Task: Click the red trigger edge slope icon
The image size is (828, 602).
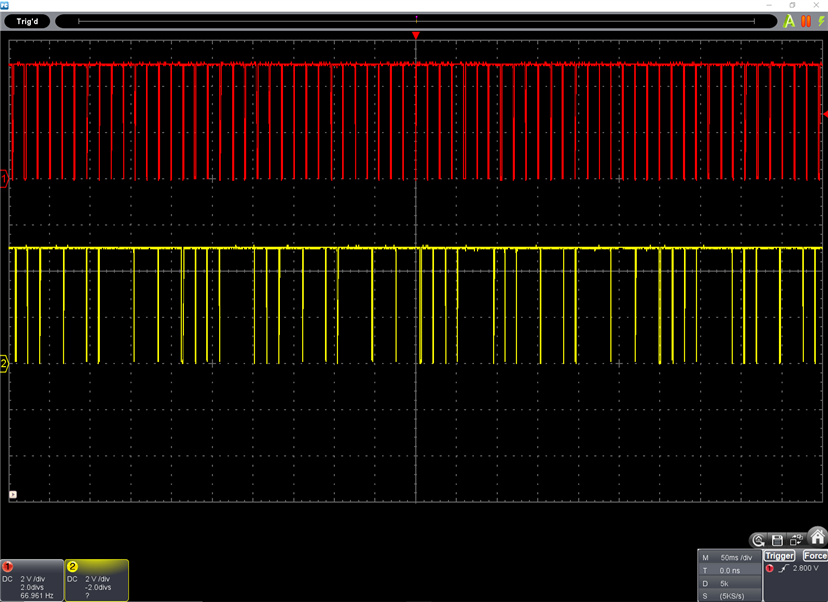Action: click(782, 569)
